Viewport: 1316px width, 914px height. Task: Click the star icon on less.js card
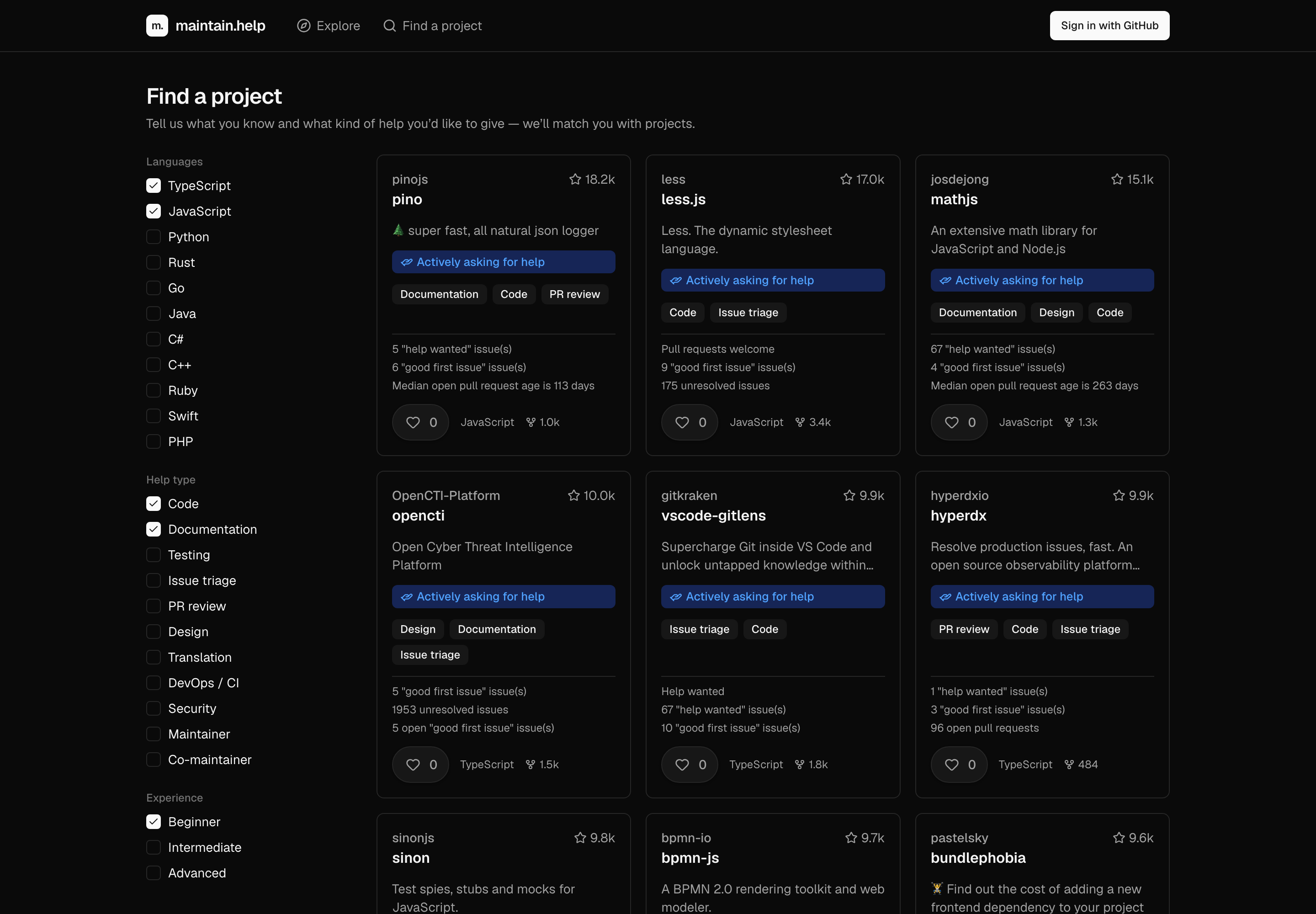pyautogui.click(x=846, y=179)
